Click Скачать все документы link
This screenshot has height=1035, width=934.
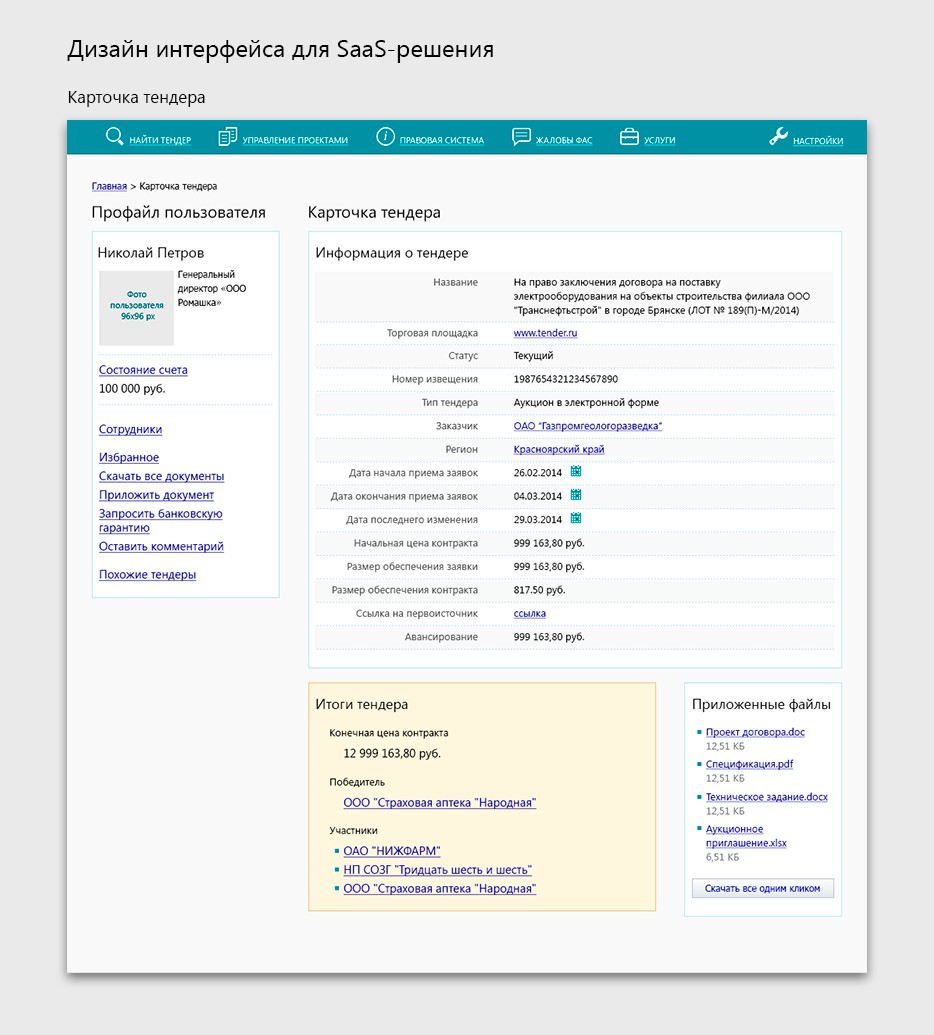161,476
